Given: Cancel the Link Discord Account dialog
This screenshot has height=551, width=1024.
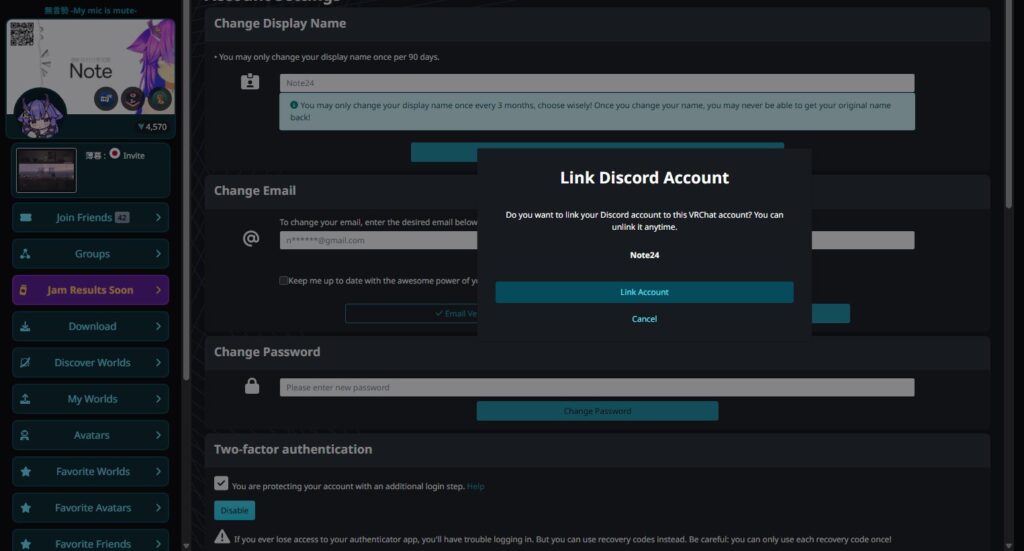Looking at the screenshot, I should coord(644,319).
